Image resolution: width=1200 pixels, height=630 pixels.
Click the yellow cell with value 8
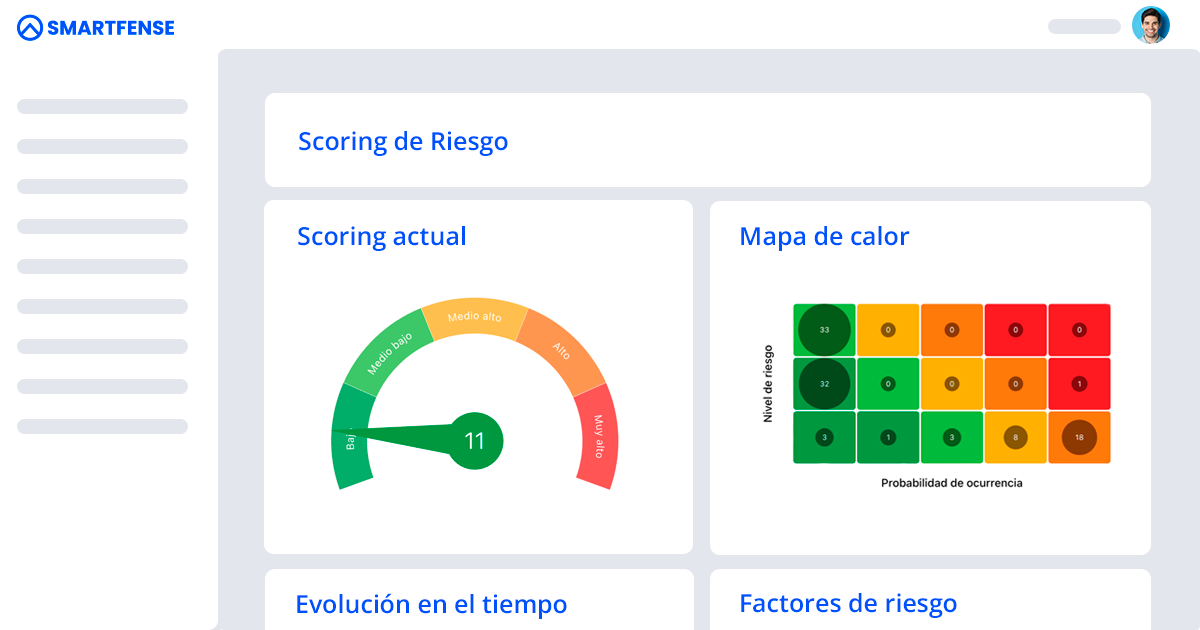point(1015,437)
